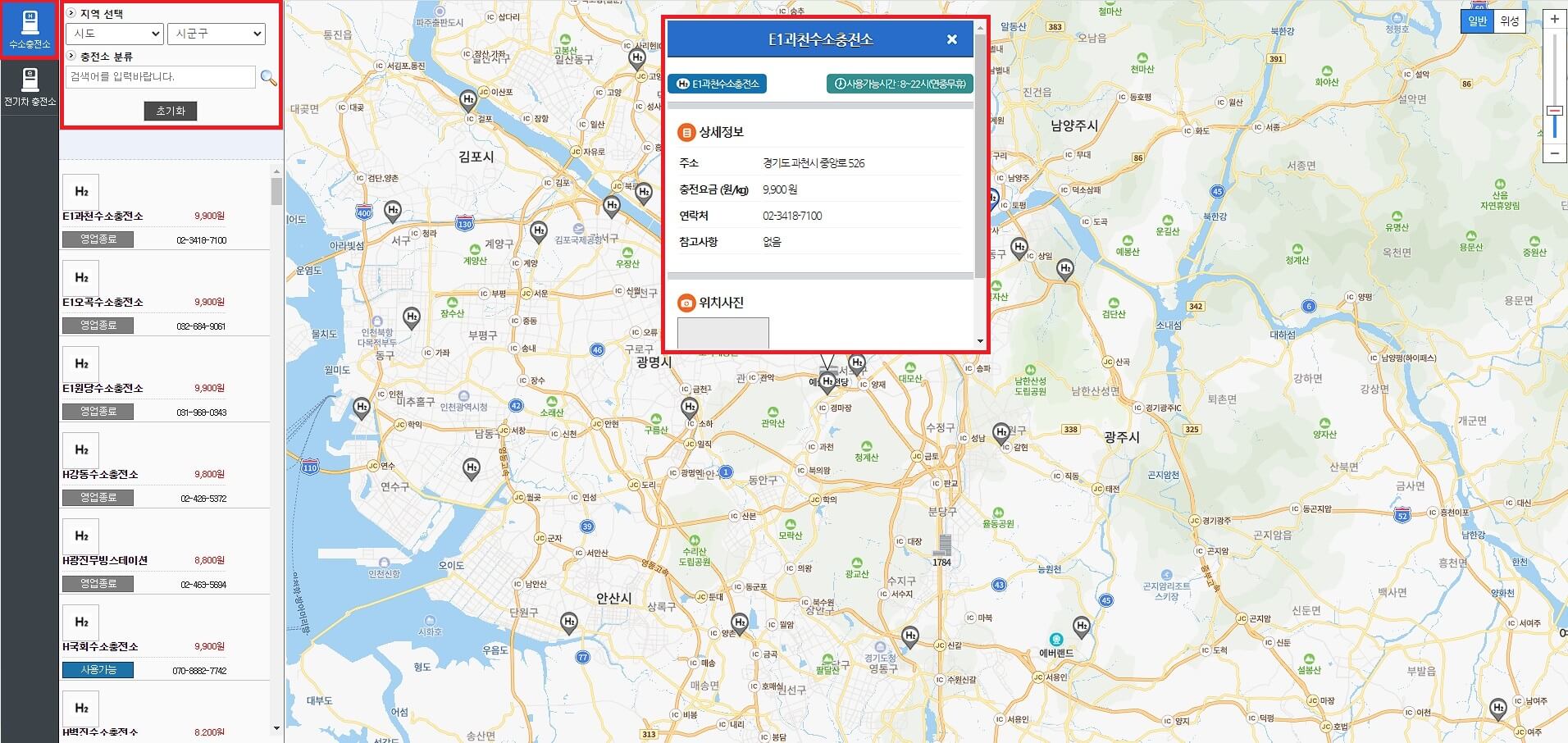Viewport: 1568px width, 743px height.
Task: Switch map to 위성 satellite view
Action: coord(1509,21)
